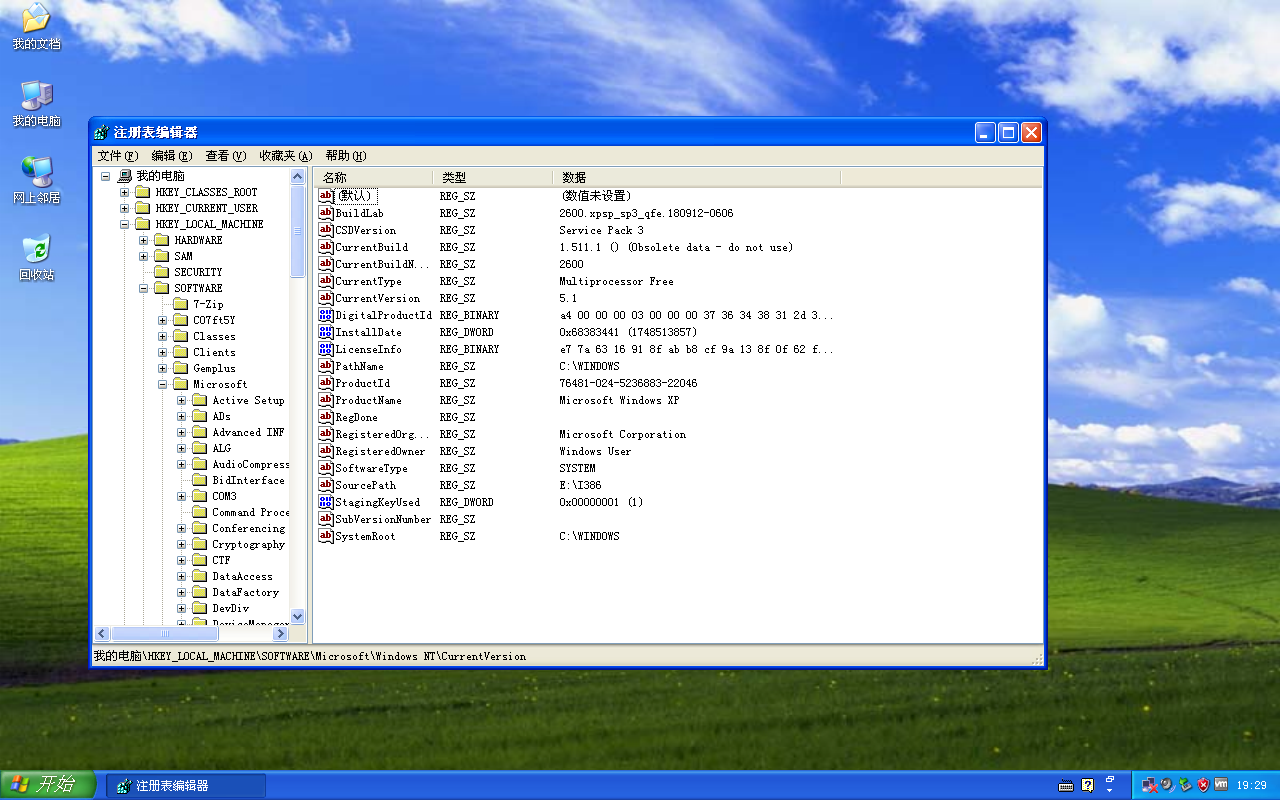Open the 我的文档 desktop icon

(x=36, y=27)
